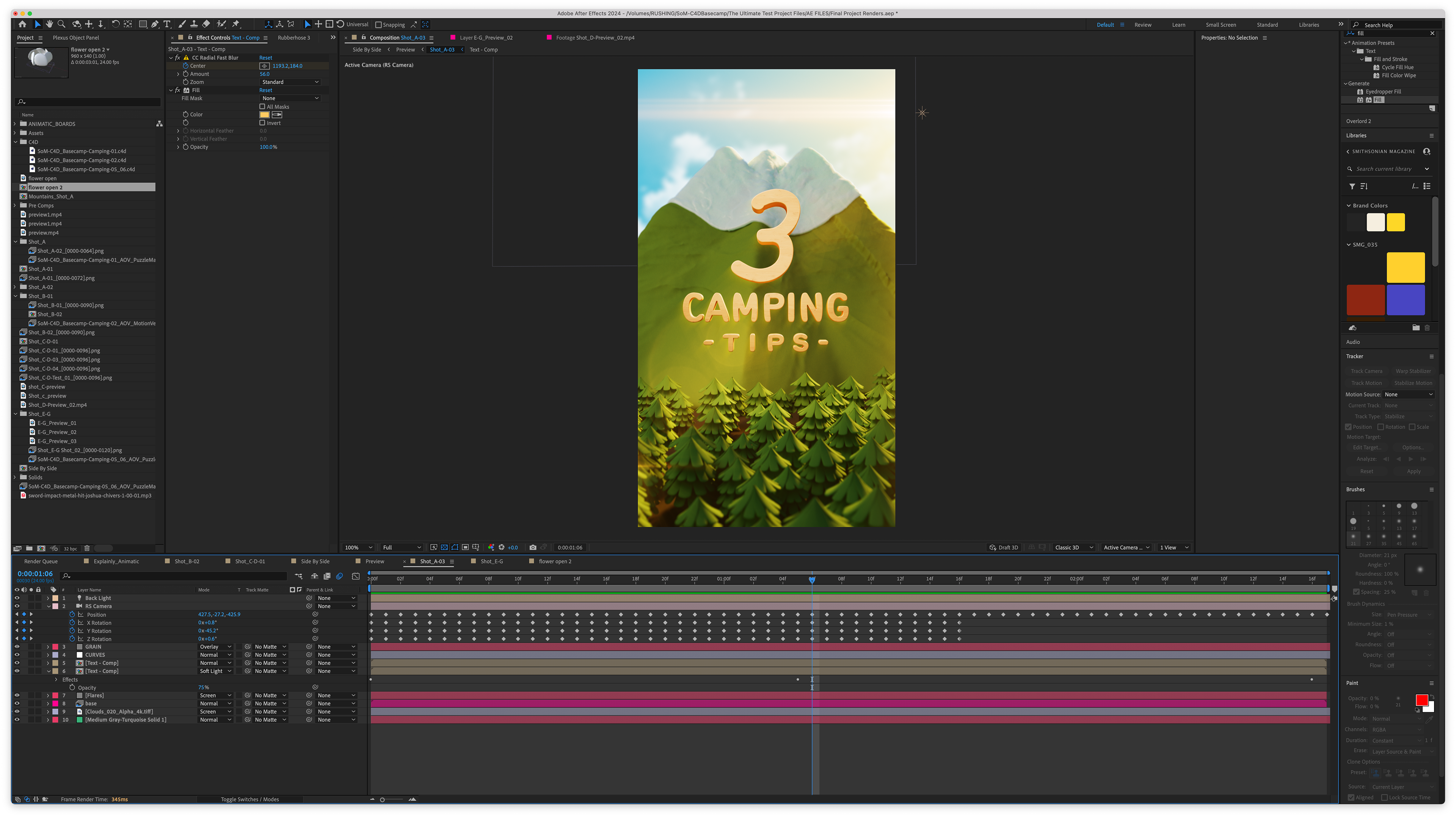Viewport: 1456px width, 817px height.
Task: Select the Clone Stamp tool
Action: (x=194, y=24)
